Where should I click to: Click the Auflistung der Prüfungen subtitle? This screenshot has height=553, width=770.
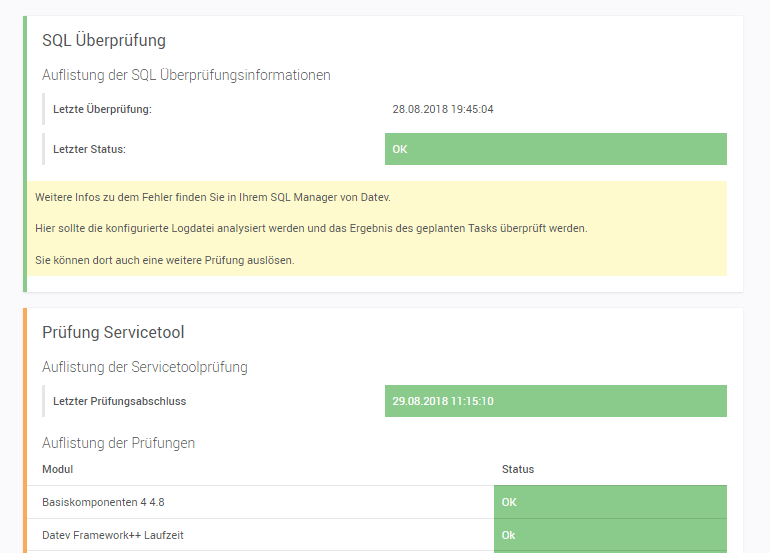118,443
